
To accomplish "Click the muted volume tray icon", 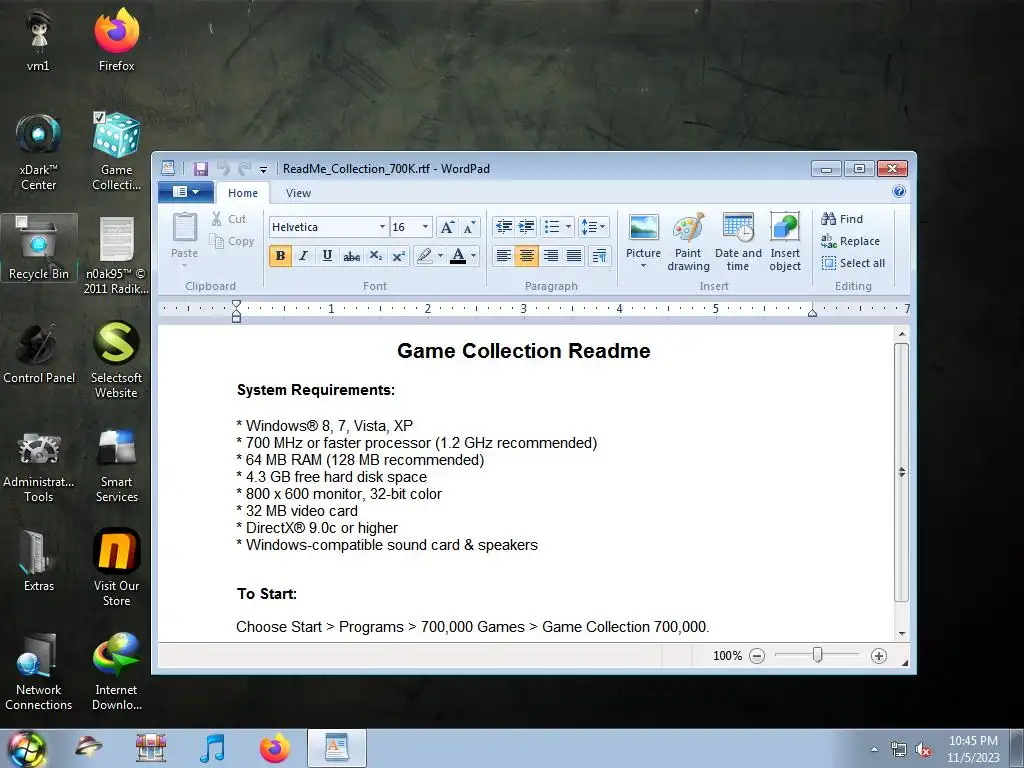I will pos(923,750).
